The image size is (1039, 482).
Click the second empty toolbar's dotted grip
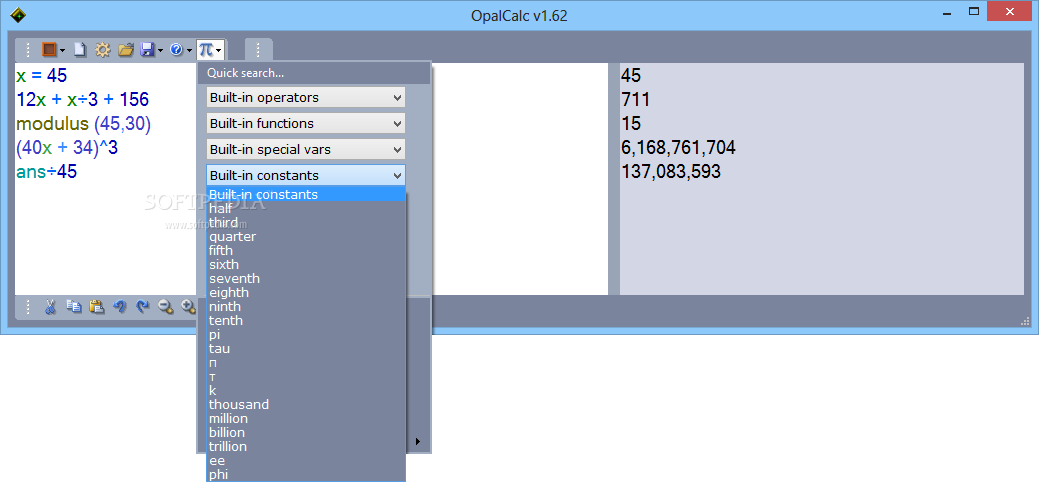click(x=258, y=50)
